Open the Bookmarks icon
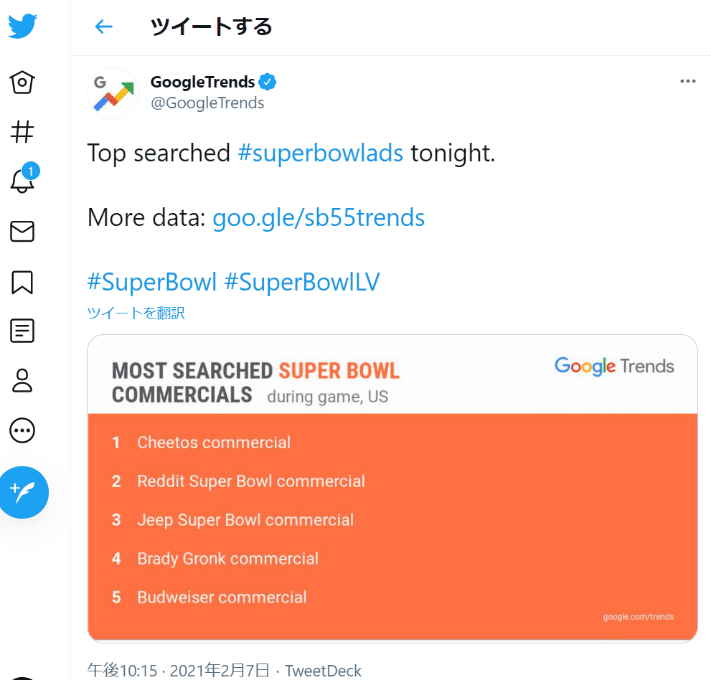Screen dimensions: 711x680 22,282
